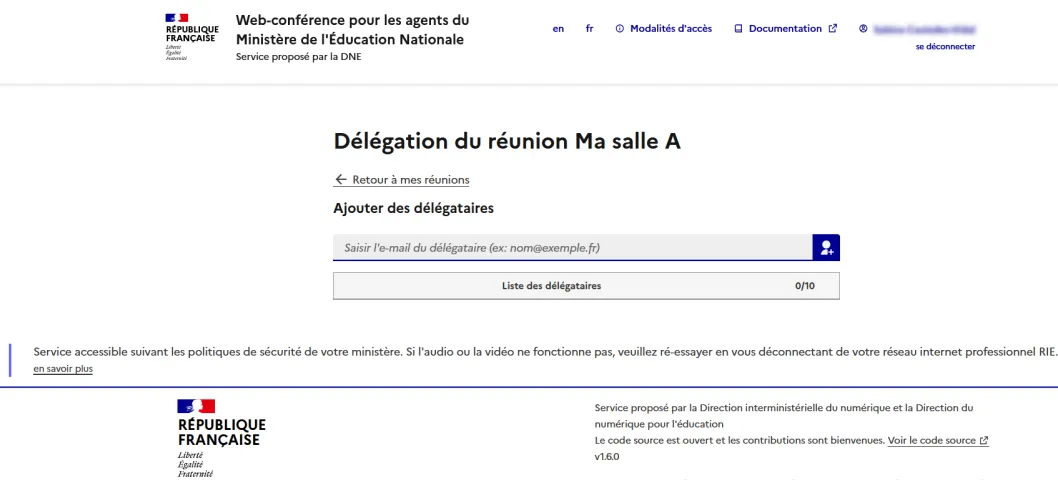The width and height of the screenshot is (1058, 480).
Task: Click the Délégation du réunion Ma salle A heading
Action: click(x=507, y=142)
